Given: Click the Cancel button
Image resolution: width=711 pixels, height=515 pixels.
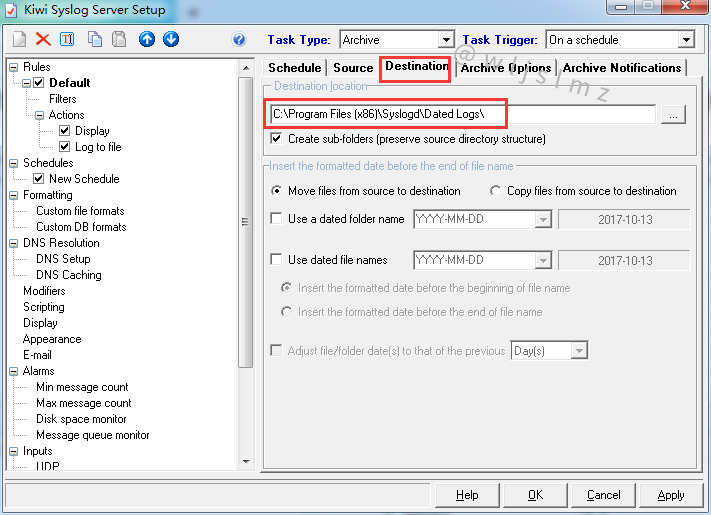Looking at the screenshot, I should tap(603, 495).
